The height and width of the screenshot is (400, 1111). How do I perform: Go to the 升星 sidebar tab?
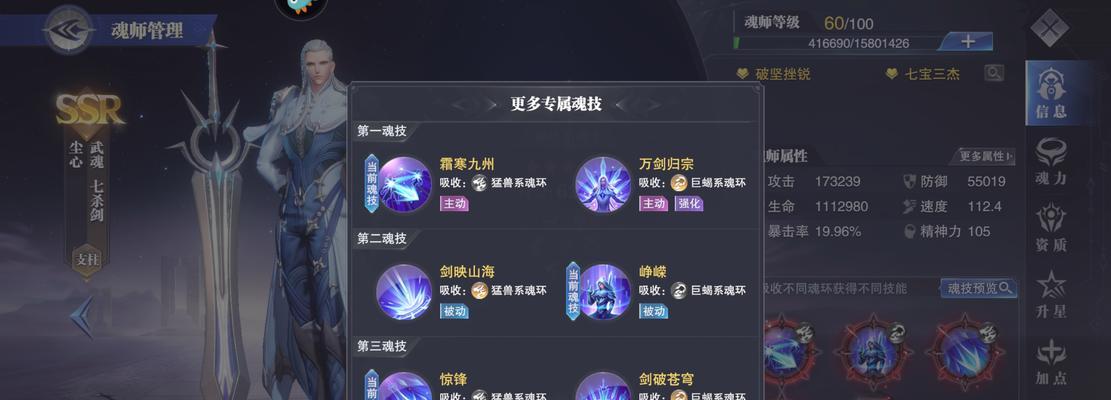click(x=1051, y=295)
